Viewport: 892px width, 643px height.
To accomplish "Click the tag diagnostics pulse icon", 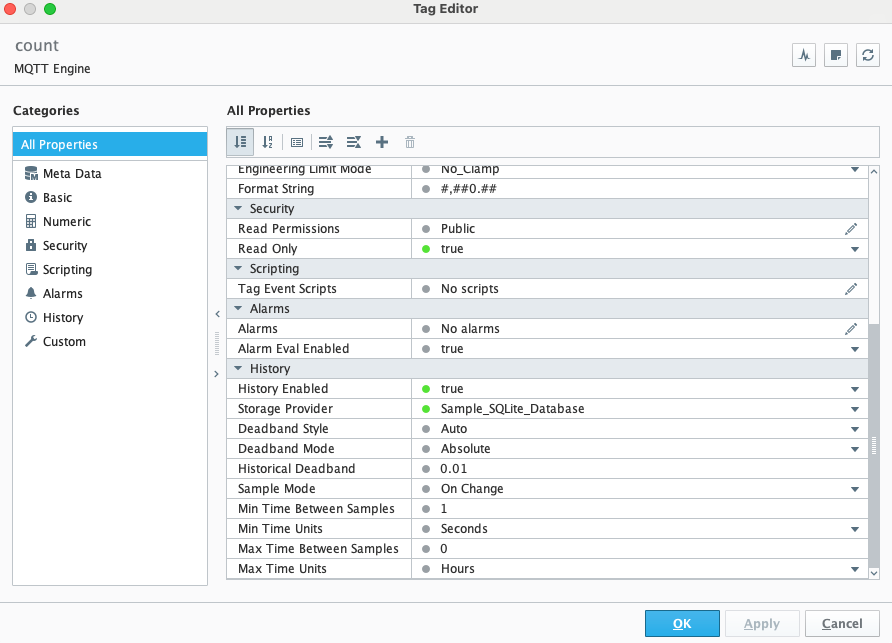I will (804, 55).
